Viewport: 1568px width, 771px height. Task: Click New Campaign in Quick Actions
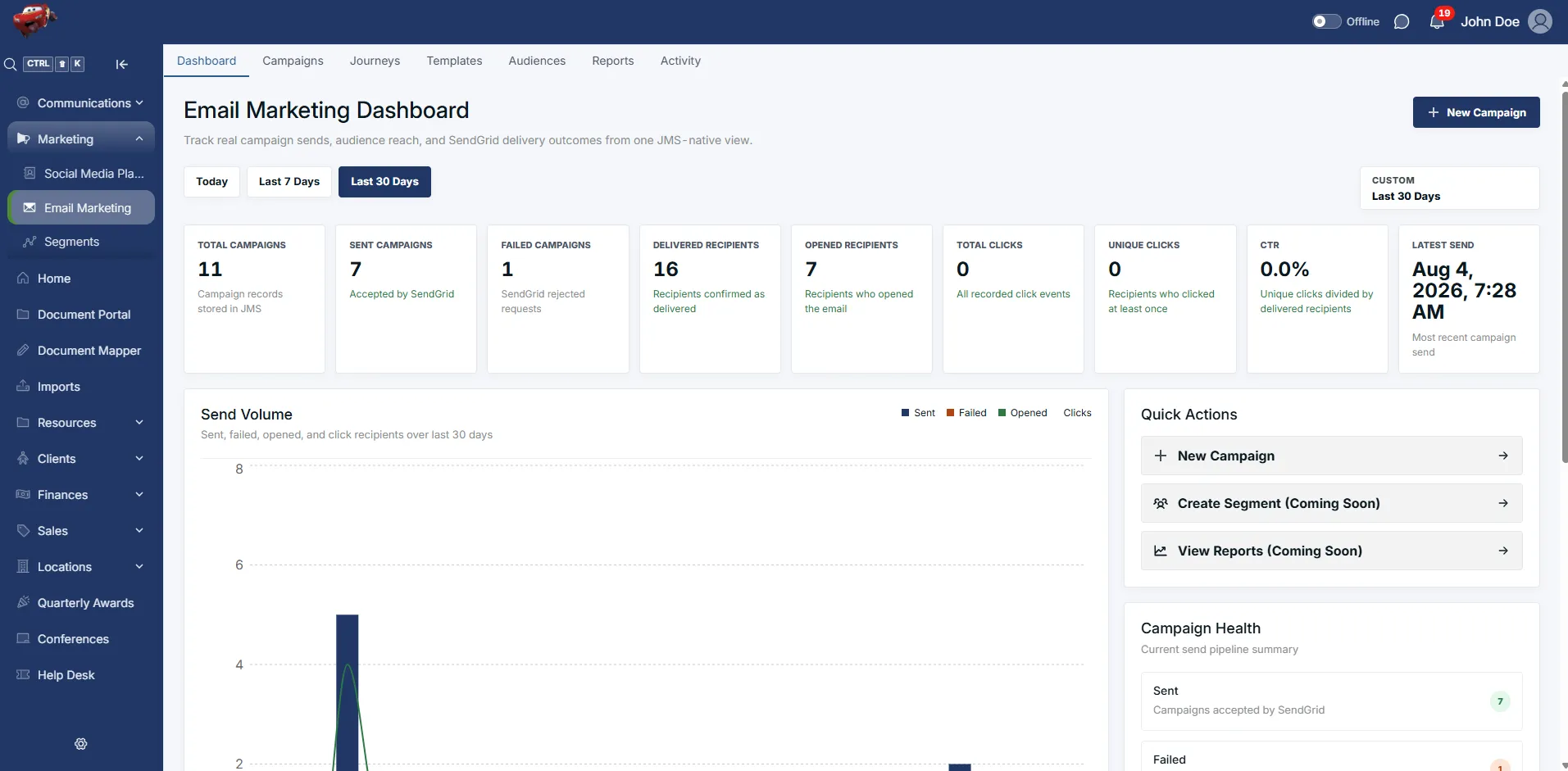(1331, 456)
